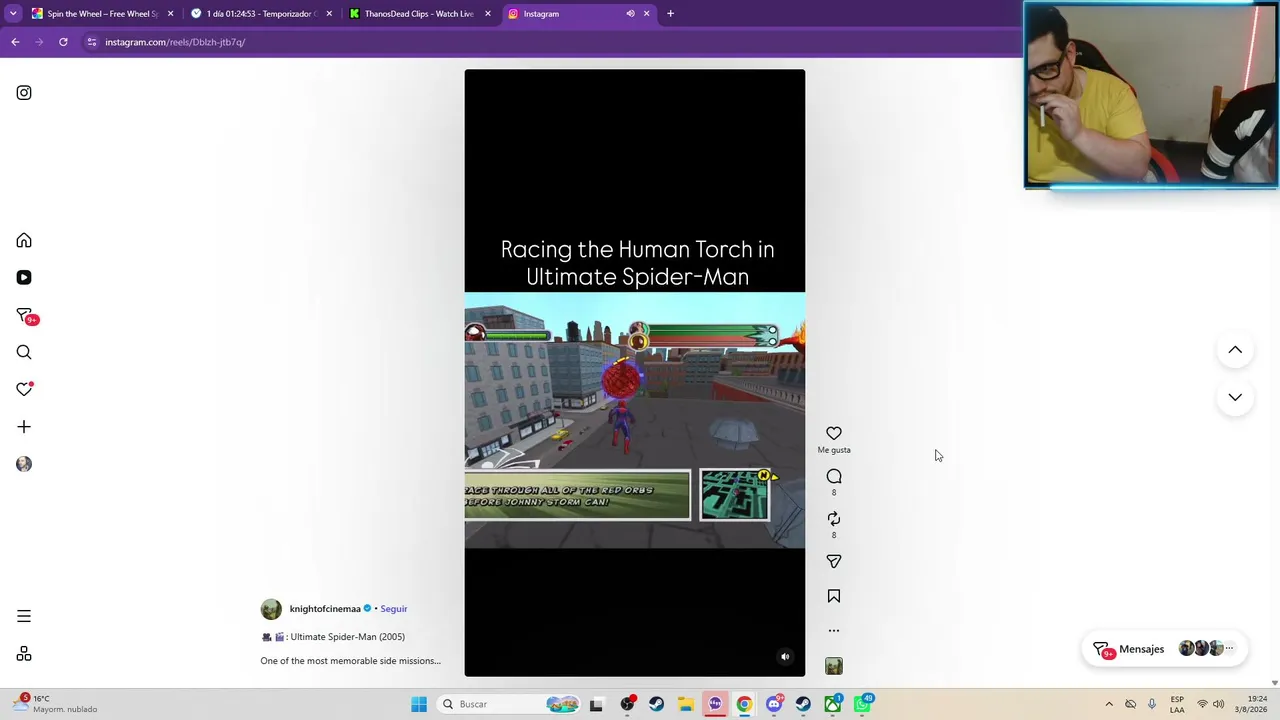Screen dimensions: 1280x720
Task: Open your profile avatar in the sidebar
Action: pyautogui.click(x=24, y=464)
